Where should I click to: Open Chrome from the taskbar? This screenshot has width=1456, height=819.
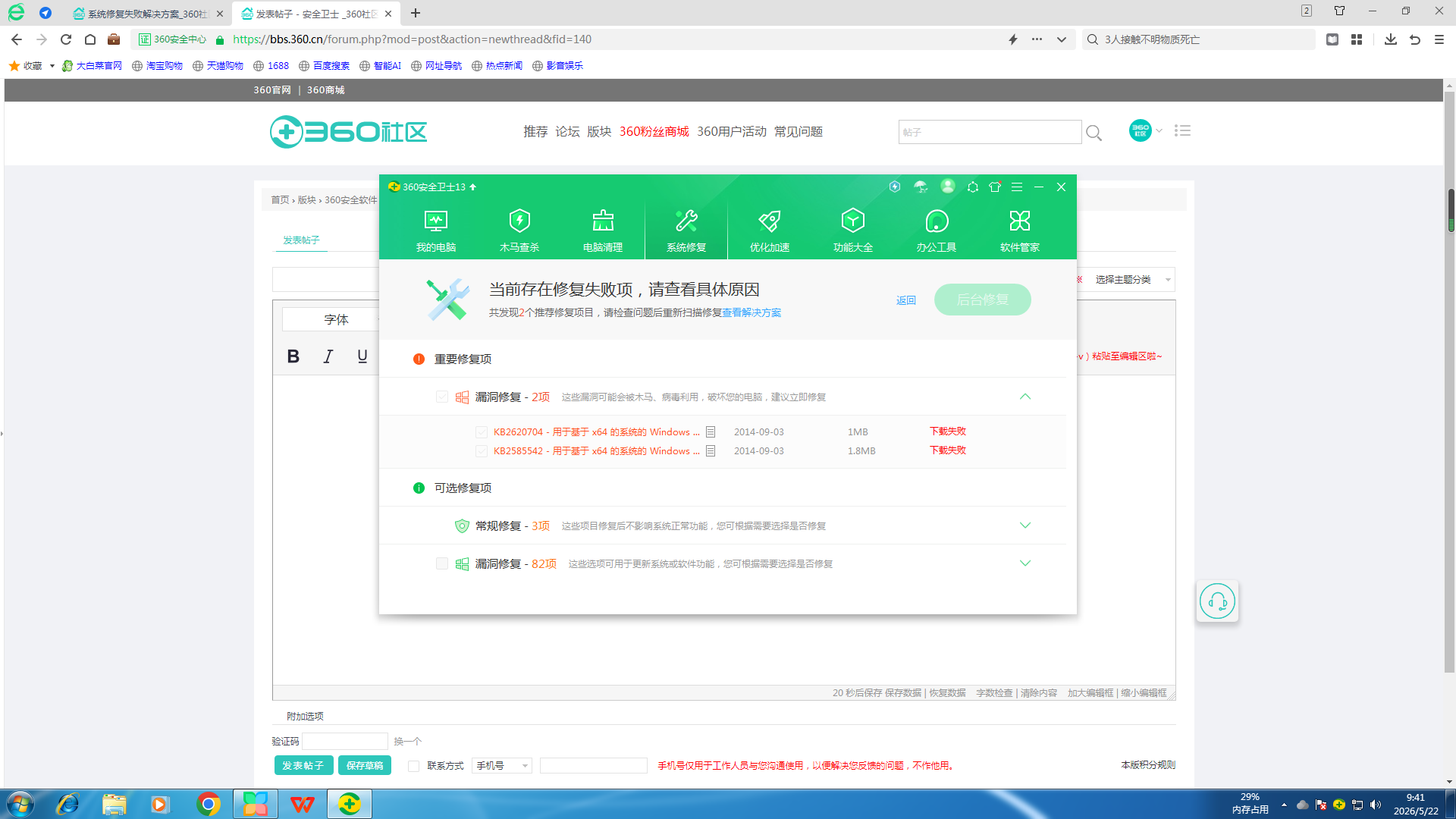pos(208,804)
